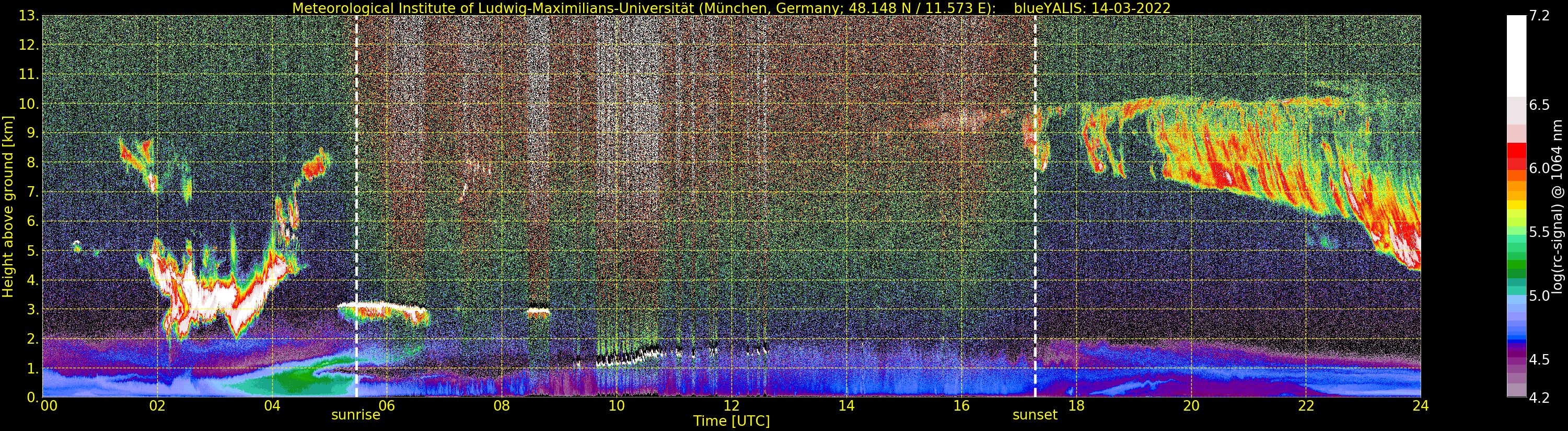Click the small cloud patch at 3 km near 08:30 UTC
Image resolution: width=1568 pixels, height=431 pixels.
(x=538, y=312)
